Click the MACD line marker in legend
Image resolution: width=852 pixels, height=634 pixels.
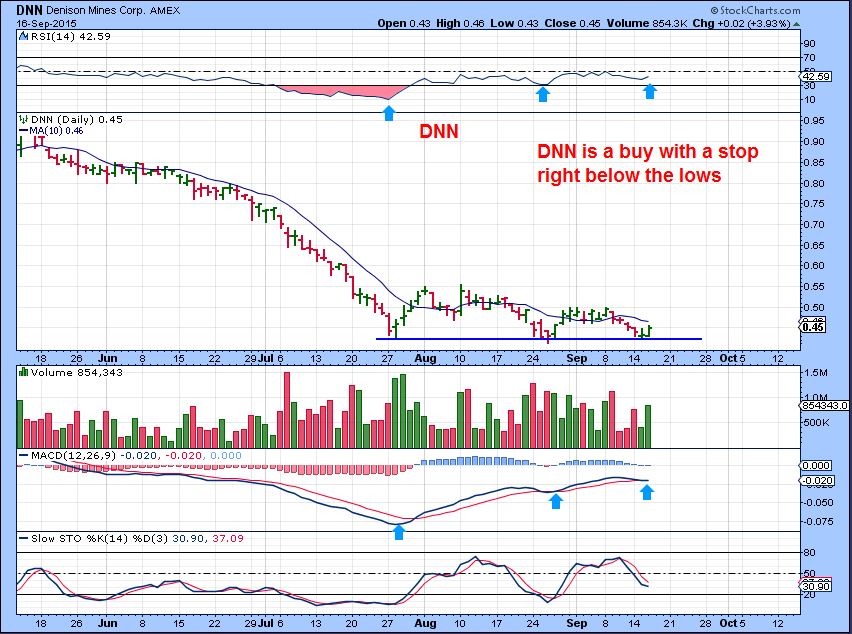pyautogui.click(x=24, y=455)
